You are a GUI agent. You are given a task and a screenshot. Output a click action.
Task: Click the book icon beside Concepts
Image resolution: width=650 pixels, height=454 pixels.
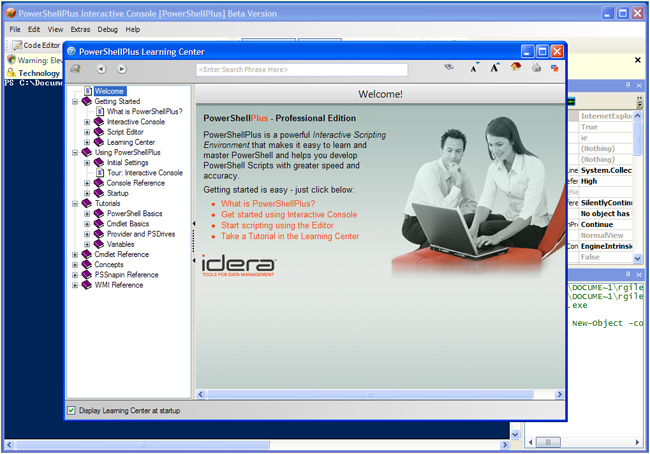(x=87, y=264)
